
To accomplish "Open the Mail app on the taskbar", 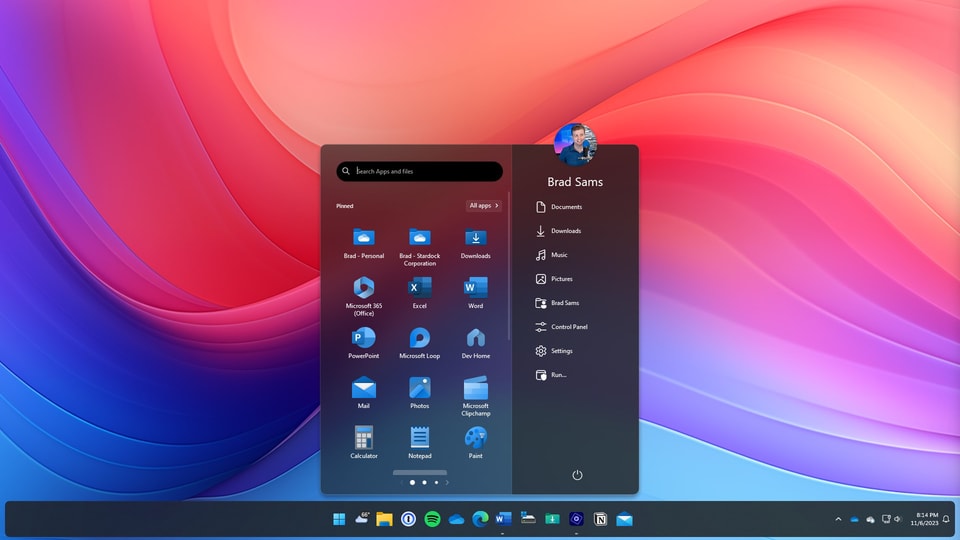I will pos(624,519).
